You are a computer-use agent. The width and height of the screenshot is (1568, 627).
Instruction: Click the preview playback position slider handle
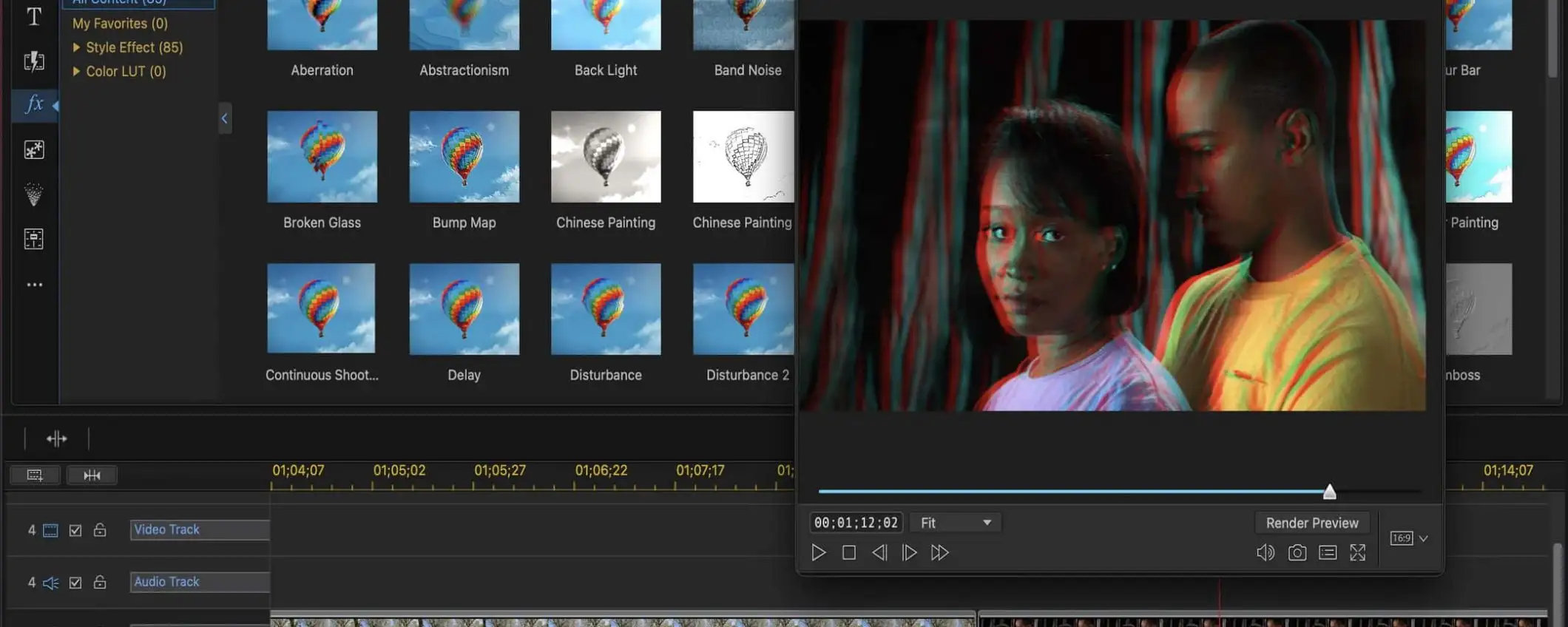[x=1329, y=492]
